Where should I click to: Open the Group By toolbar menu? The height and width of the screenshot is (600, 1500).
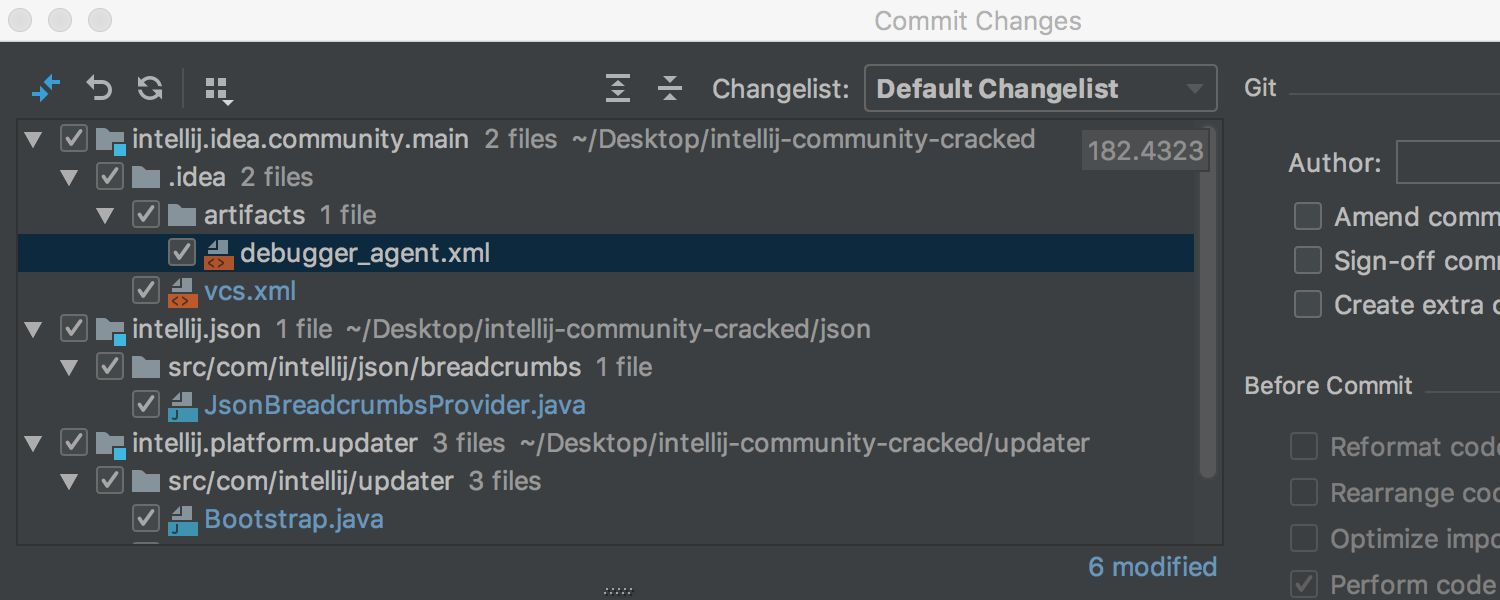[x=218, y=90]
